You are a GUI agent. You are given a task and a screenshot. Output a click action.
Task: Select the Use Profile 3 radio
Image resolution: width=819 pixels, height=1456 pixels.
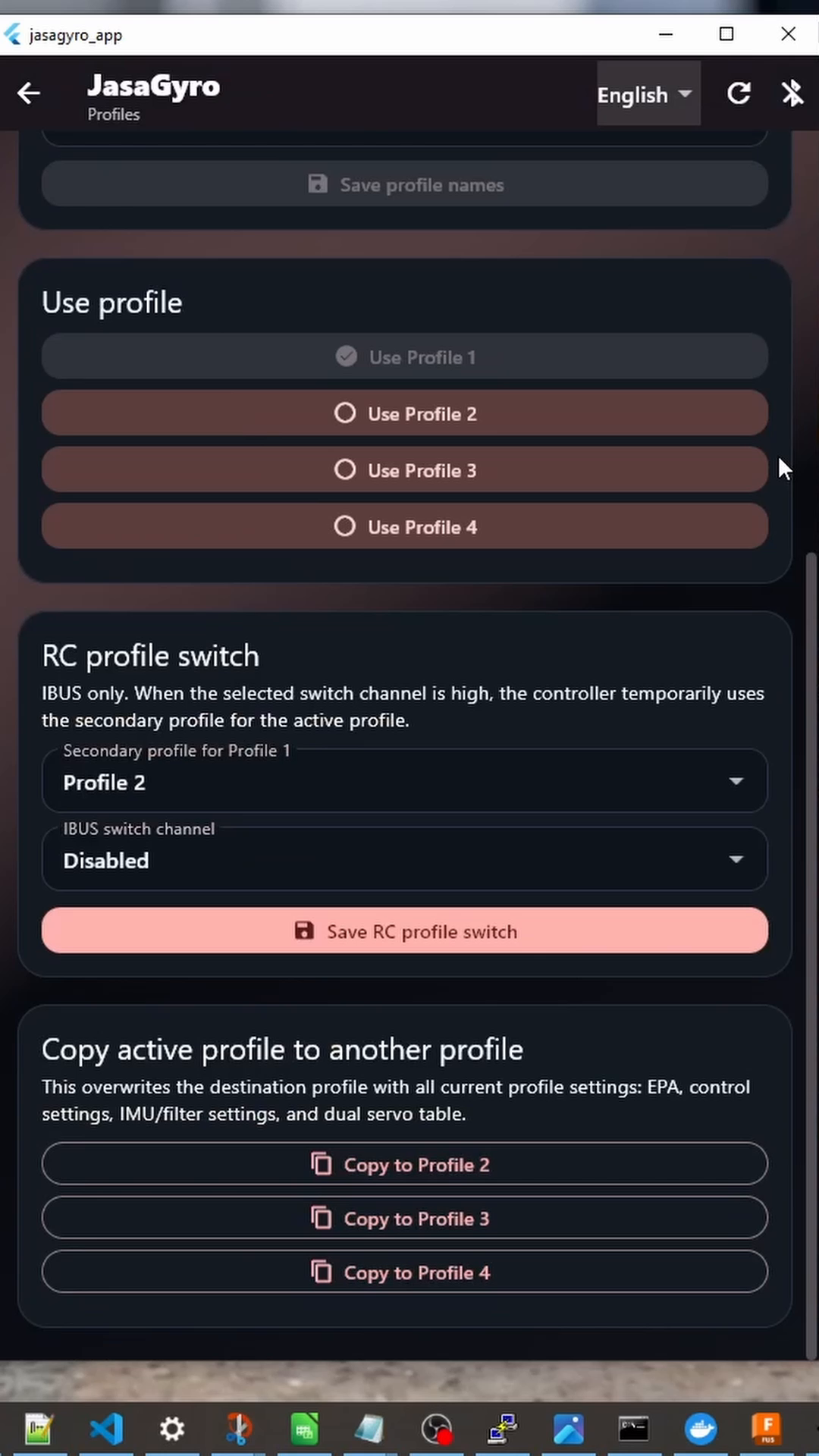pyautogui.click(x=405, y=470)
